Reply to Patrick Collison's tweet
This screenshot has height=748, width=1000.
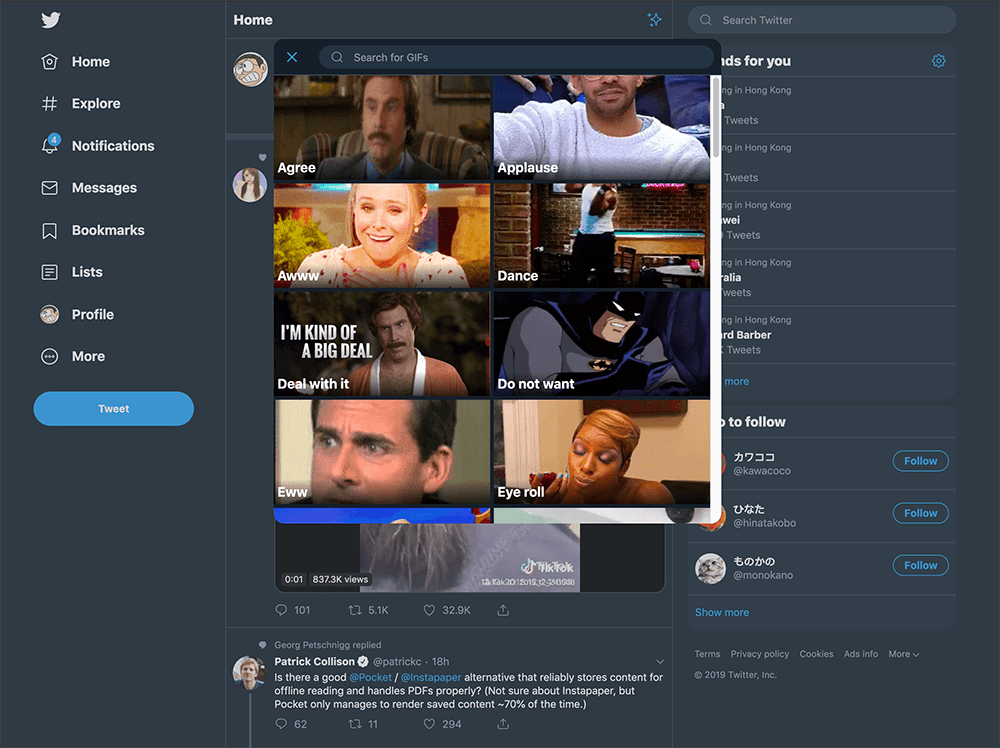coord(291,724)
